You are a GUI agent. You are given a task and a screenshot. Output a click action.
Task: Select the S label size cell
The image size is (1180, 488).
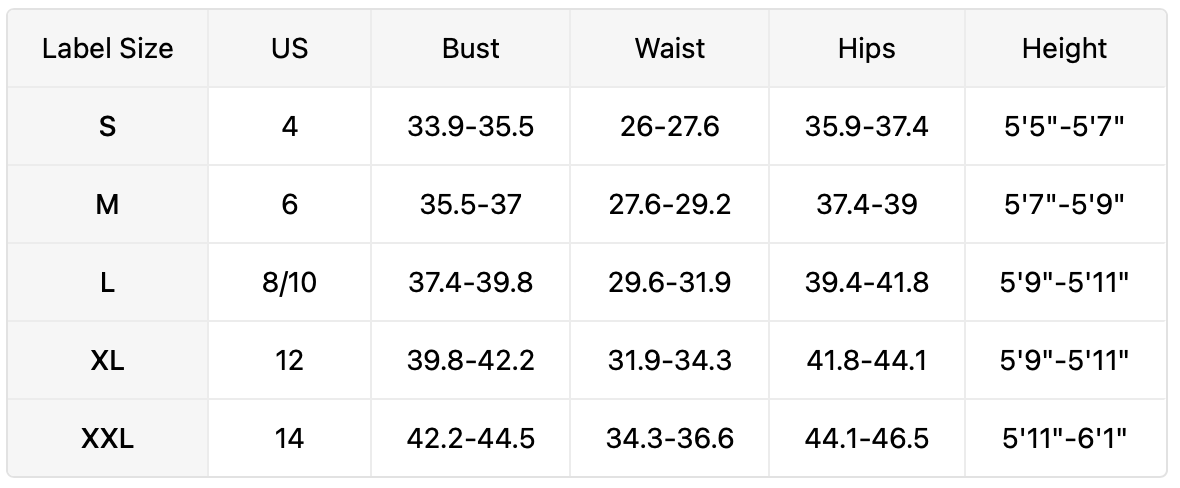point(107,127)
